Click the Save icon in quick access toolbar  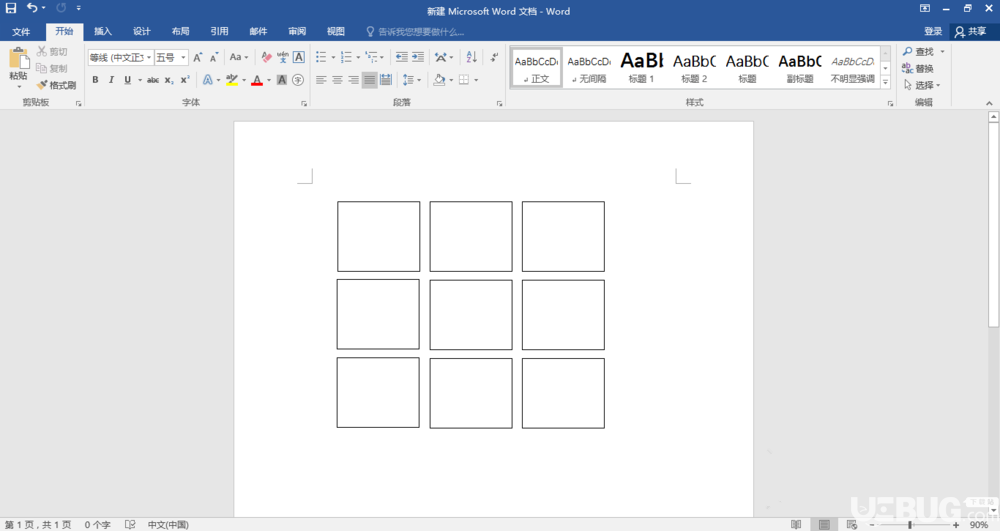11,8
